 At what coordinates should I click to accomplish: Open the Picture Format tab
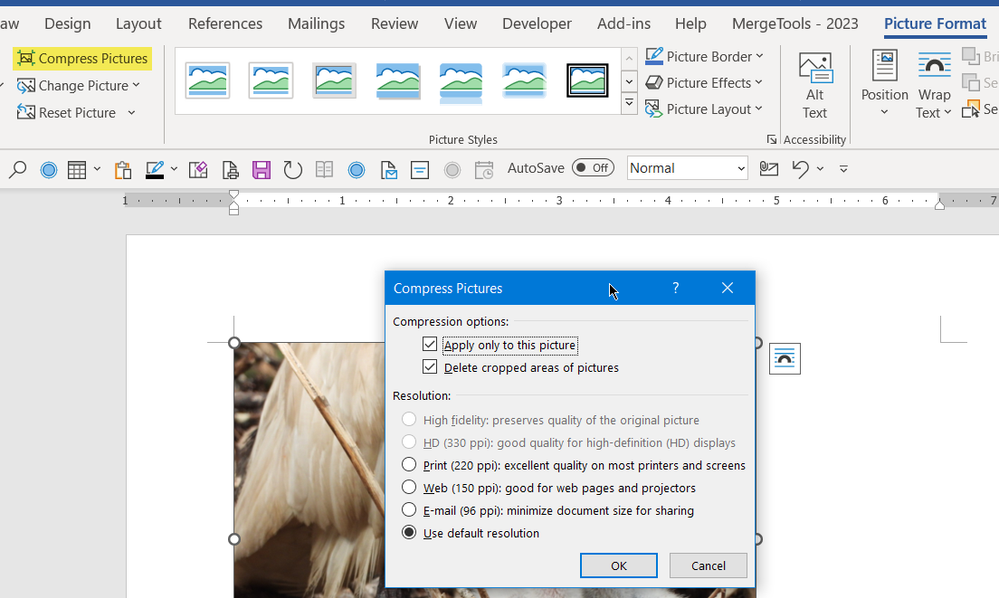935,24
